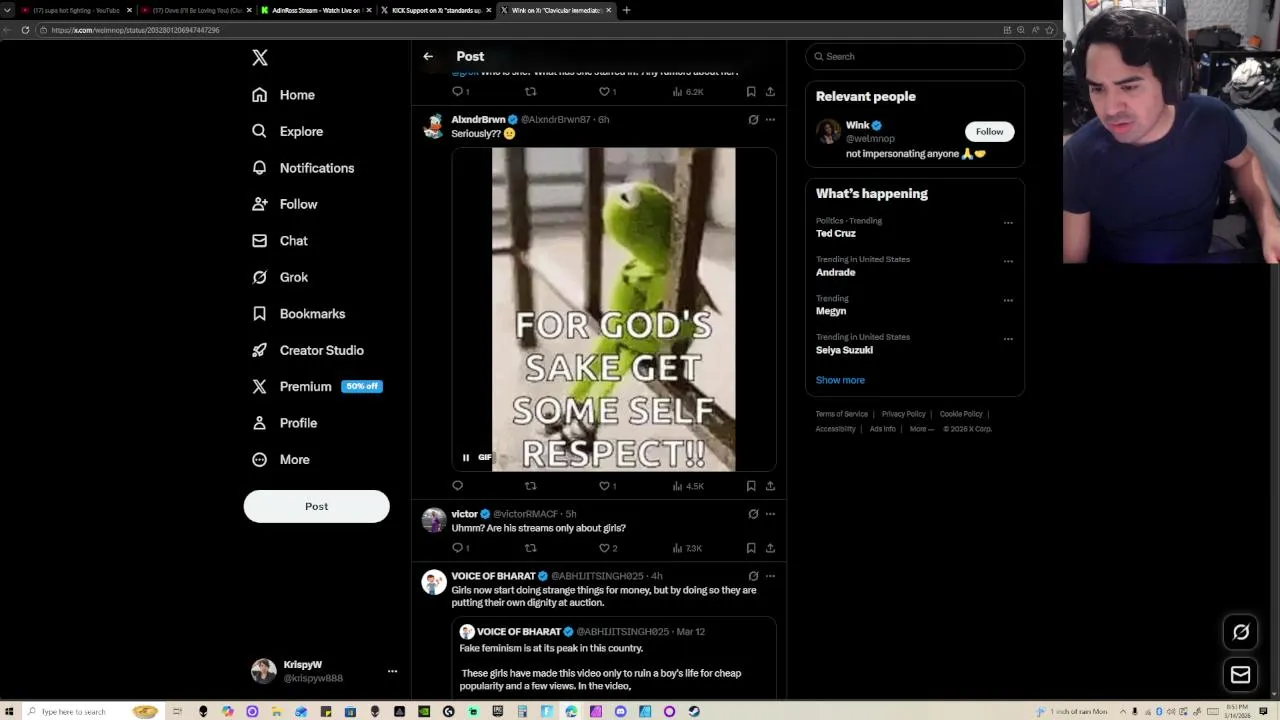The width and height of the screenshot is (1280, 720).
Task: Open the sidebar Follow page
Action: (x=285, y=204)
